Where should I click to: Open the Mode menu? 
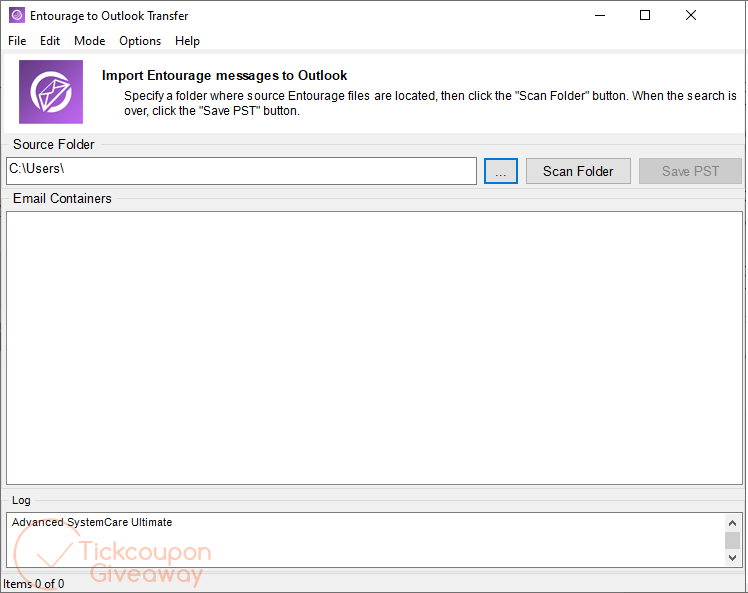[89, 41]
